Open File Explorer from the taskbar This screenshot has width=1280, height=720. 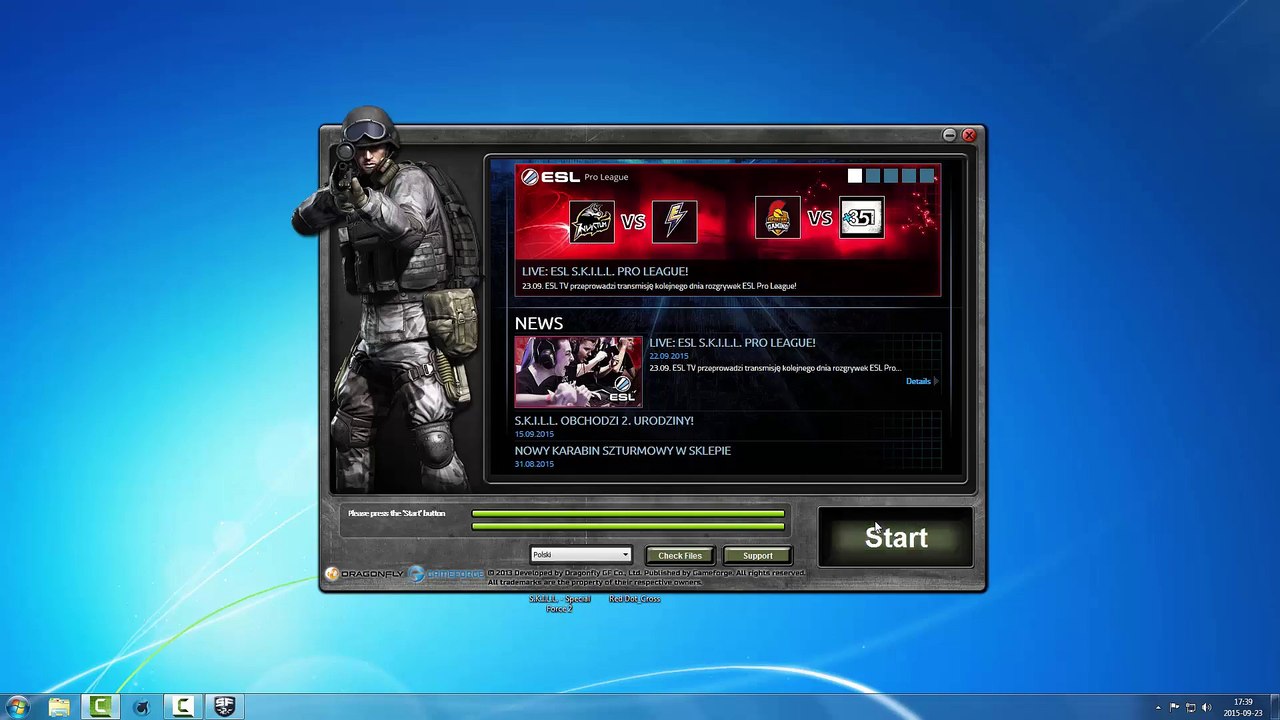tap(59, 707)
